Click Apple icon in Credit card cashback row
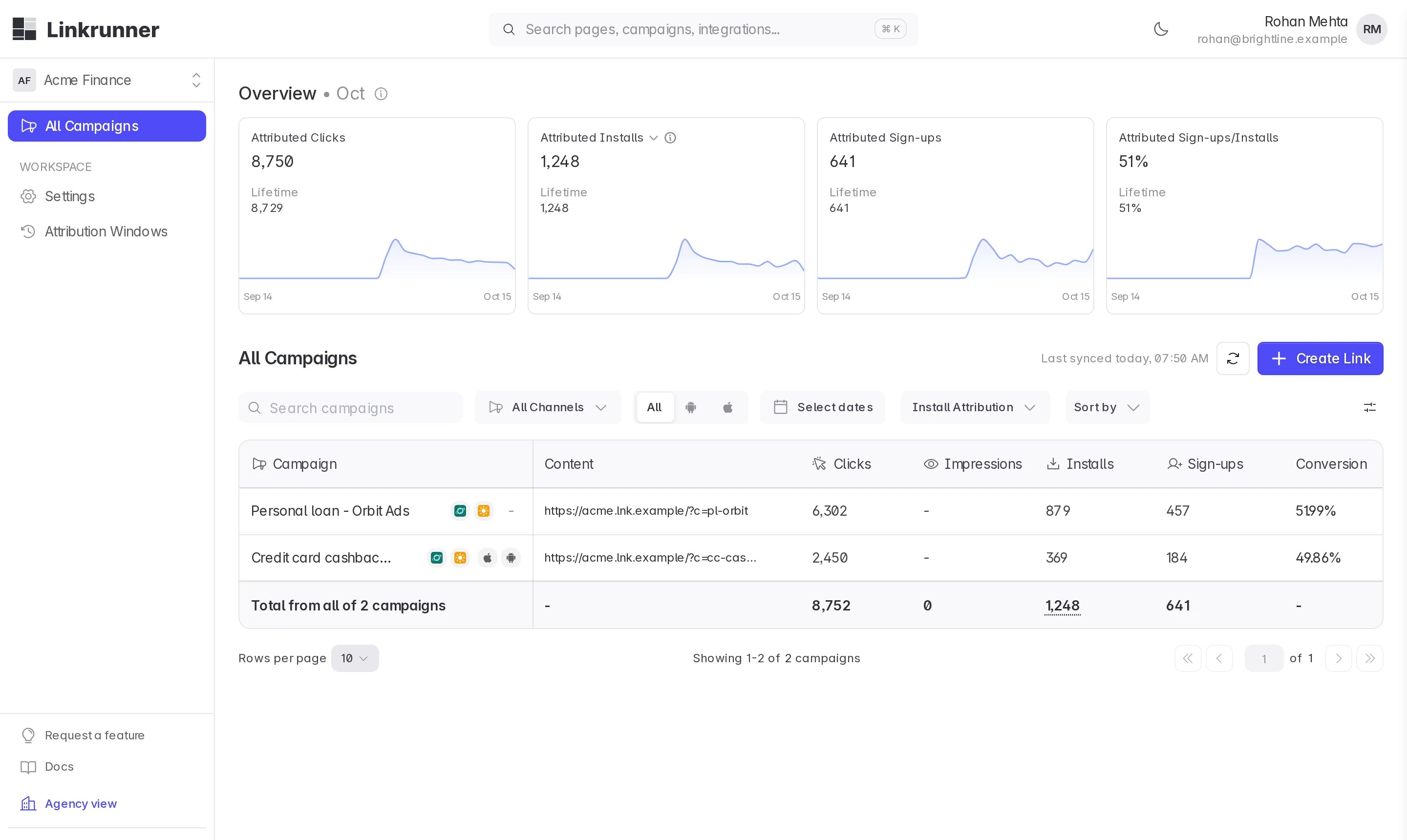Image resolution: width=1407 pixels, height=840 pixels. (488, 558)
